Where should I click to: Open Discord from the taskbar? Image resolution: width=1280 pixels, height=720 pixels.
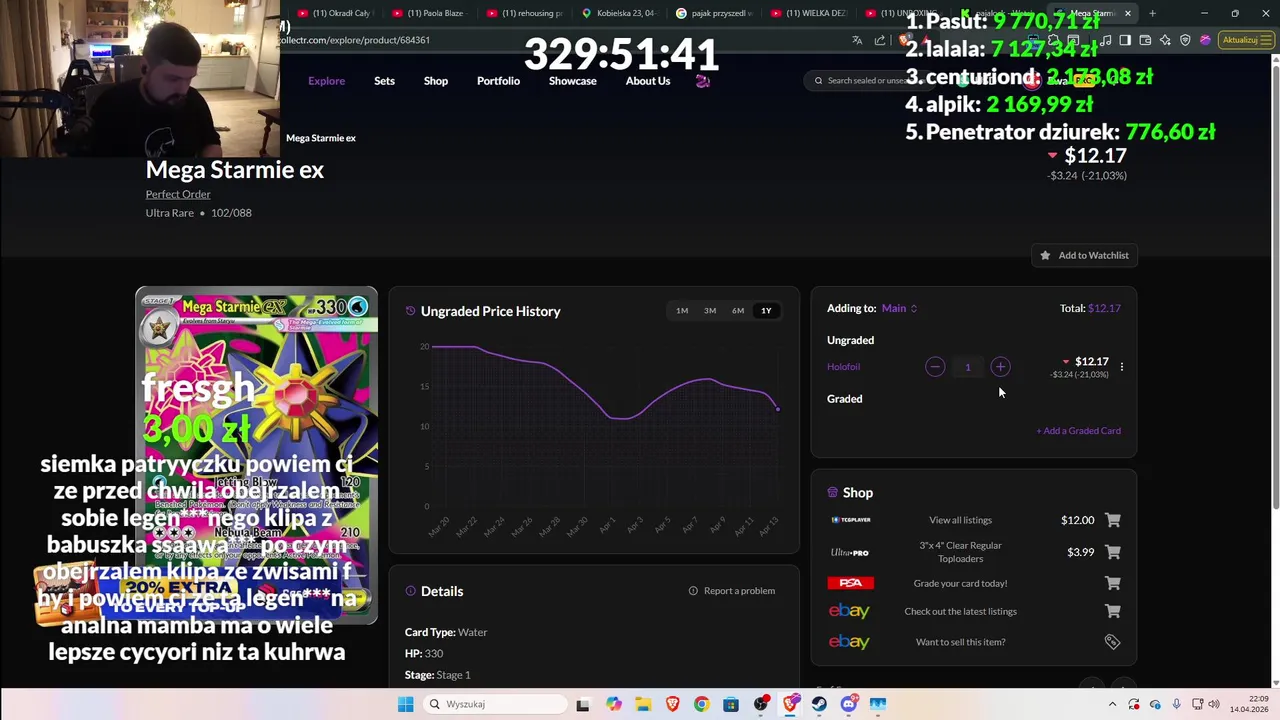(848, 704)
